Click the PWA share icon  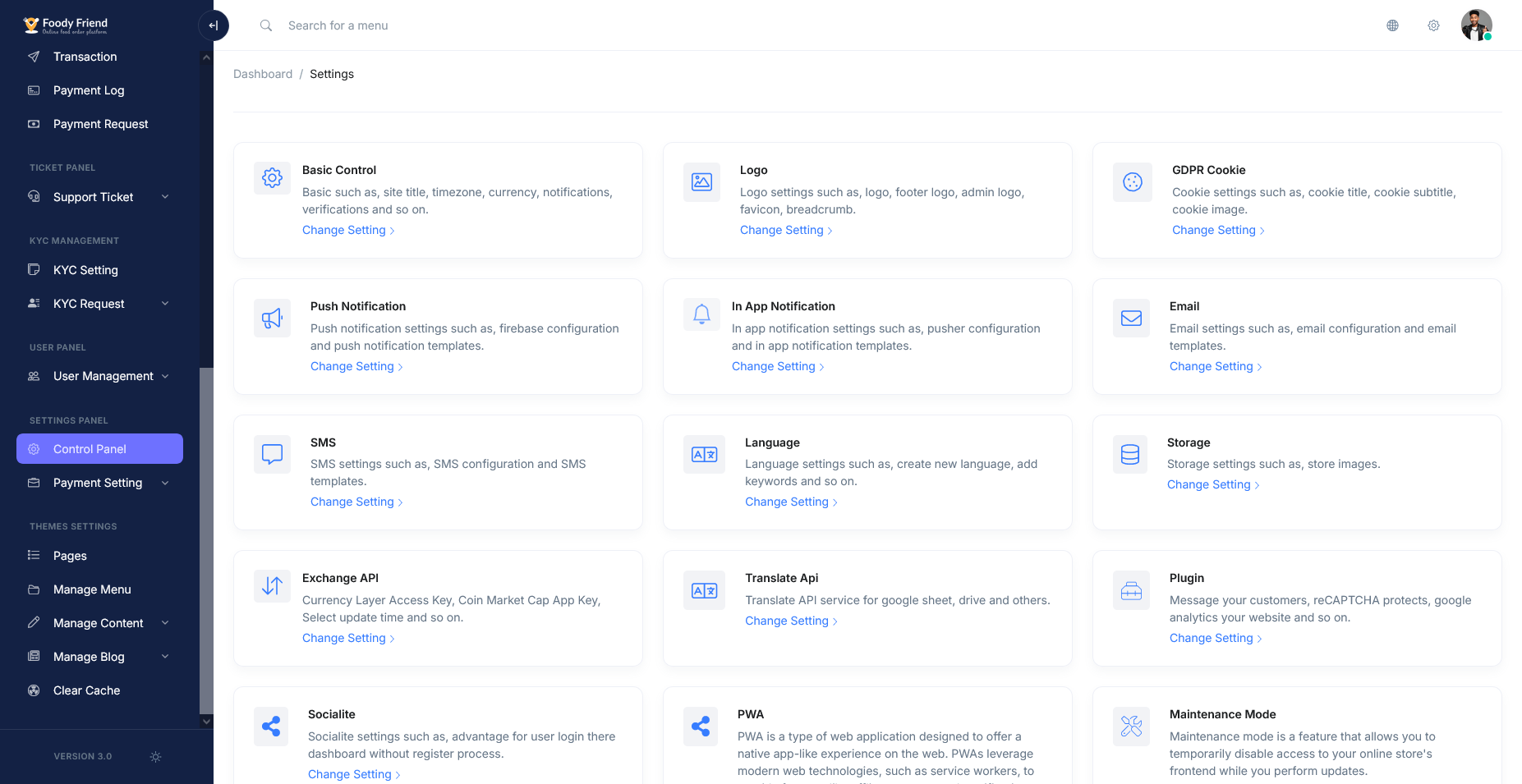(701, 727)
